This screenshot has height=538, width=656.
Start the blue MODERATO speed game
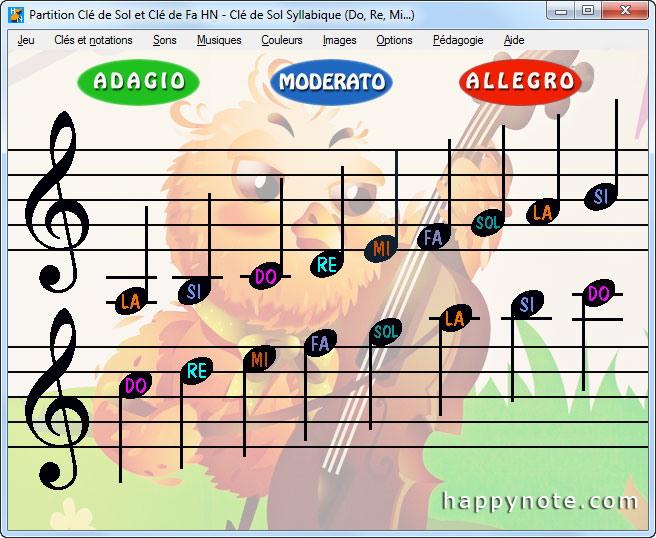click(331, 82)
